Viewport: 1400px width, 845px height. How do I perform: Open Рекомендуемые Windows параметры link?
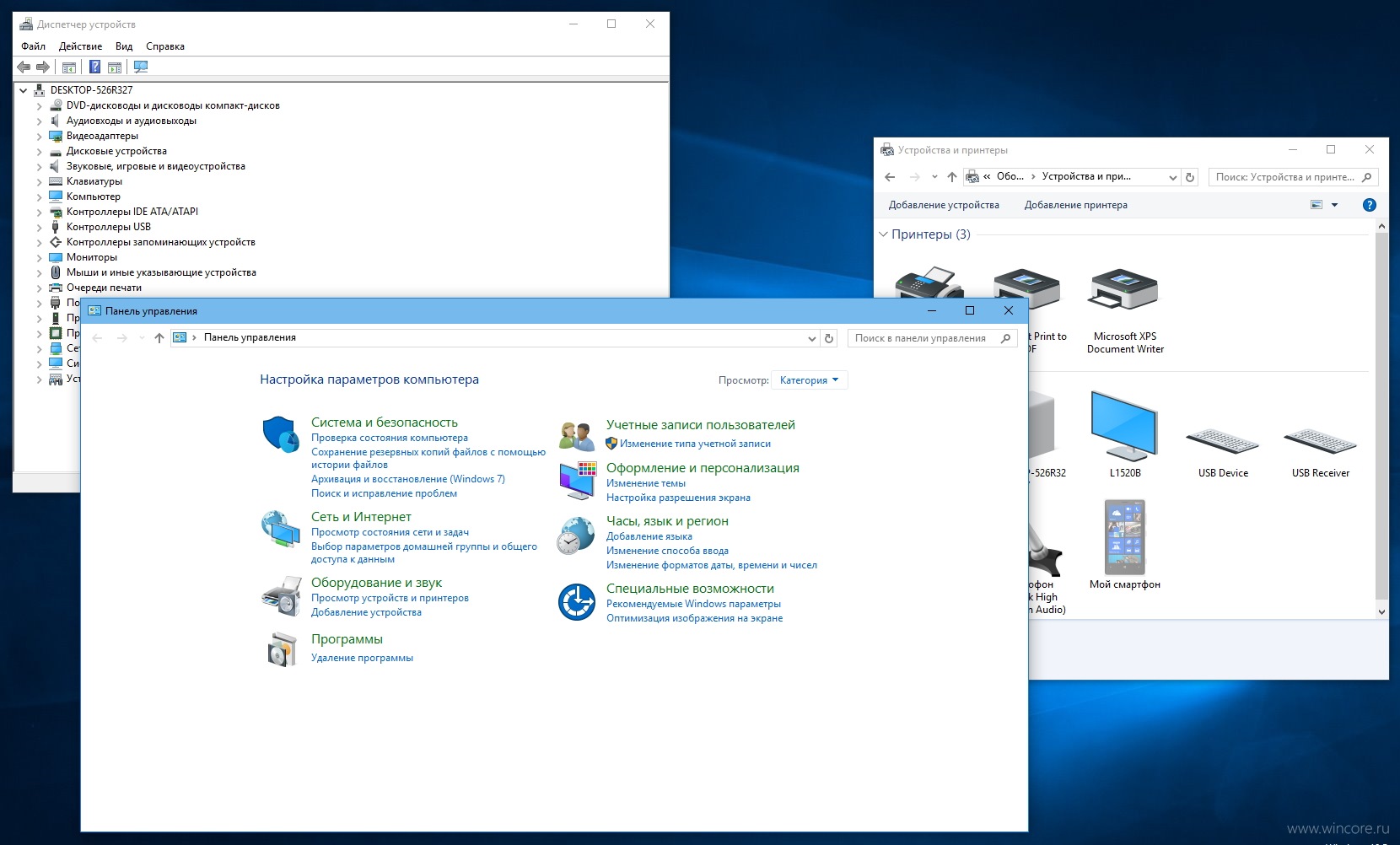click(x=693, y=604)
